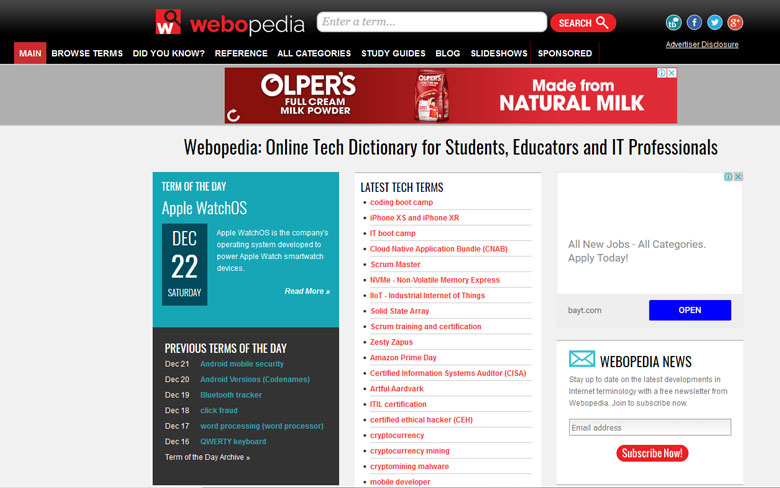The height and width of the screenshot is (488, 780).
Task: Open the Facebook social icon
Action: (694, 22)
